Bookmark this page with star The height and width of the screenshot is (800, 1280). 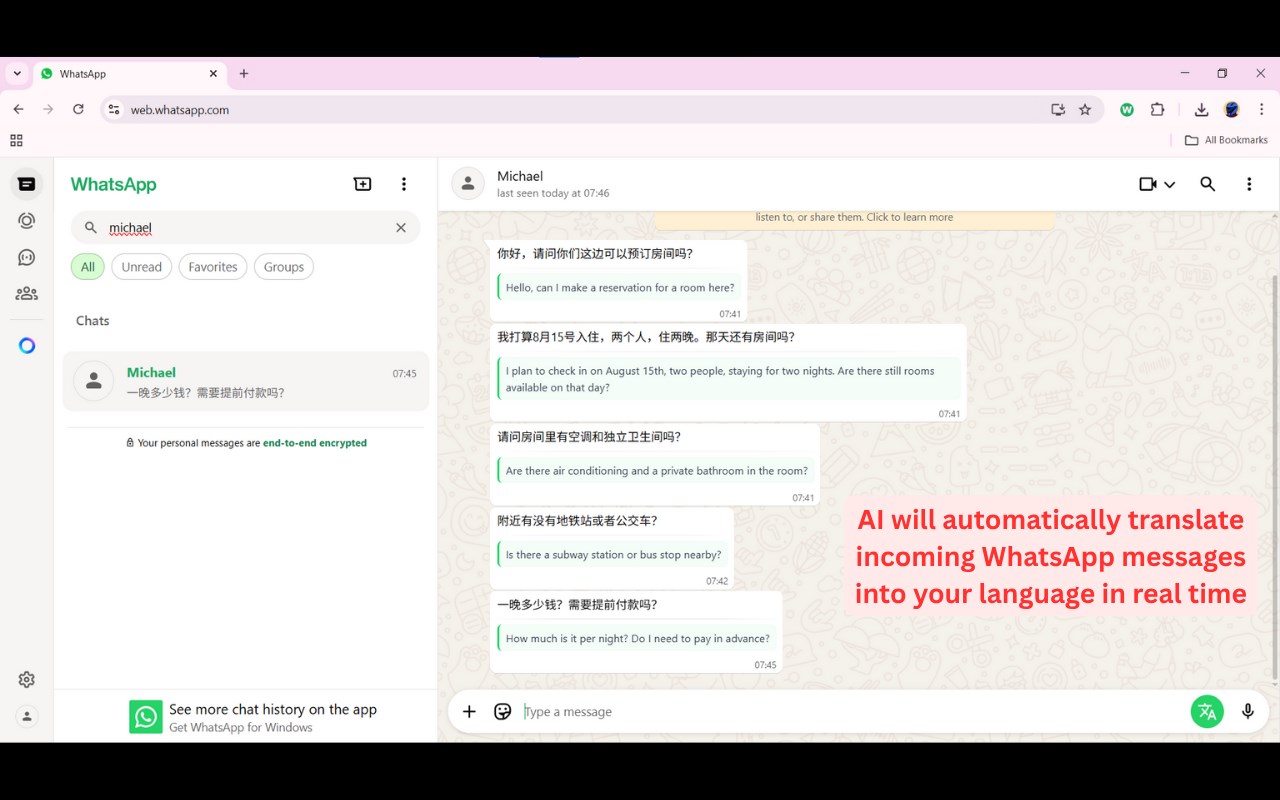(x=1085, y=110)
